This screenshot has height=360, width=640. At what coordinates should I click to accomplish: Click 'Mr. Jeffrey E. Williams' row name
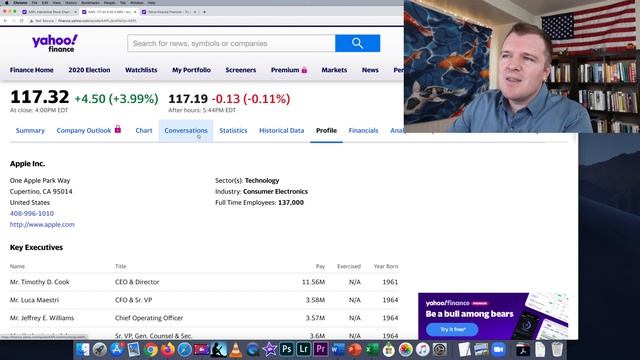[x=42, y=318]
